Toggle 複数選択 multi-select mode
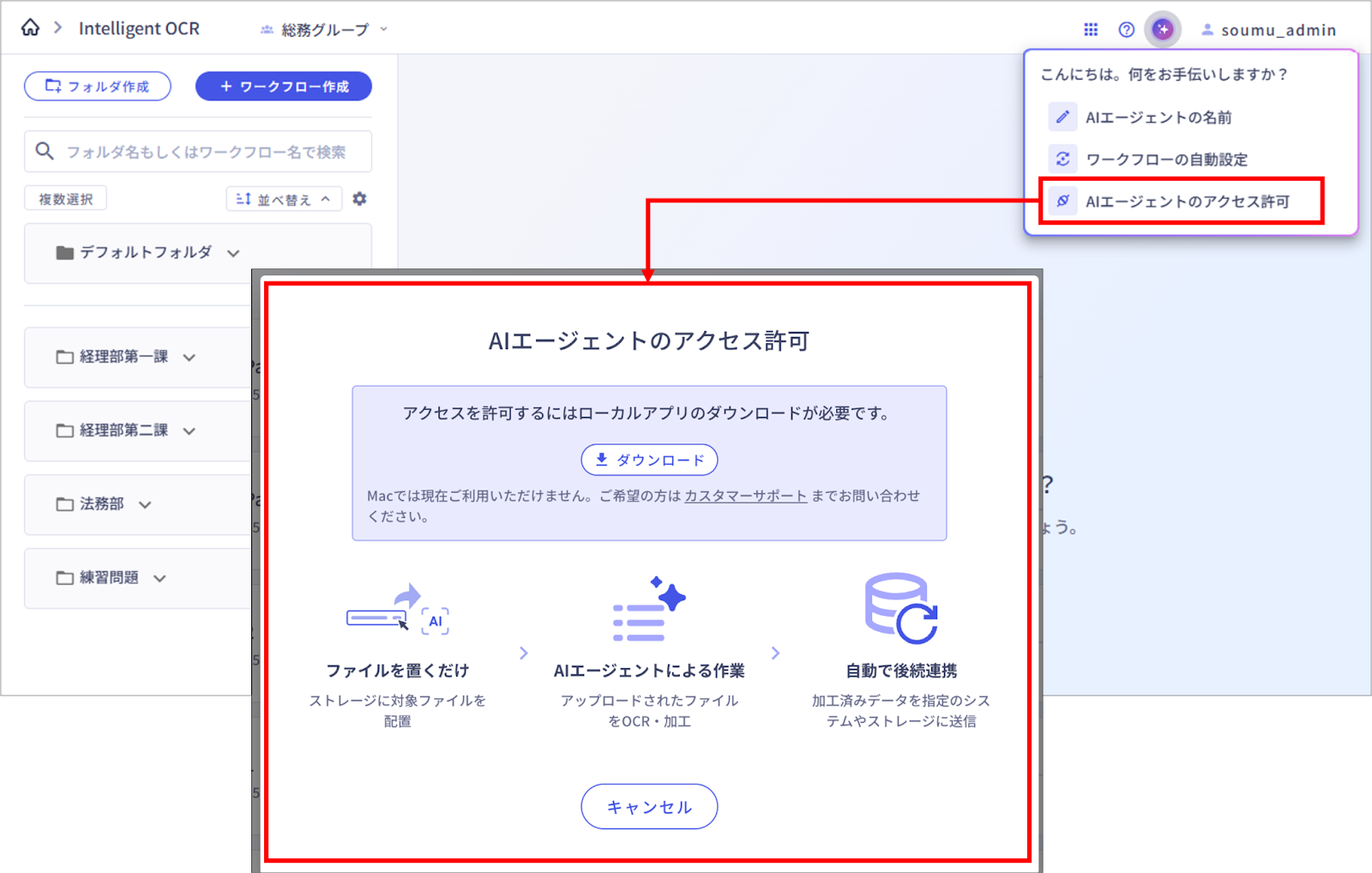This screenshot has width=1372, height=873. click(x=66, y=199)
